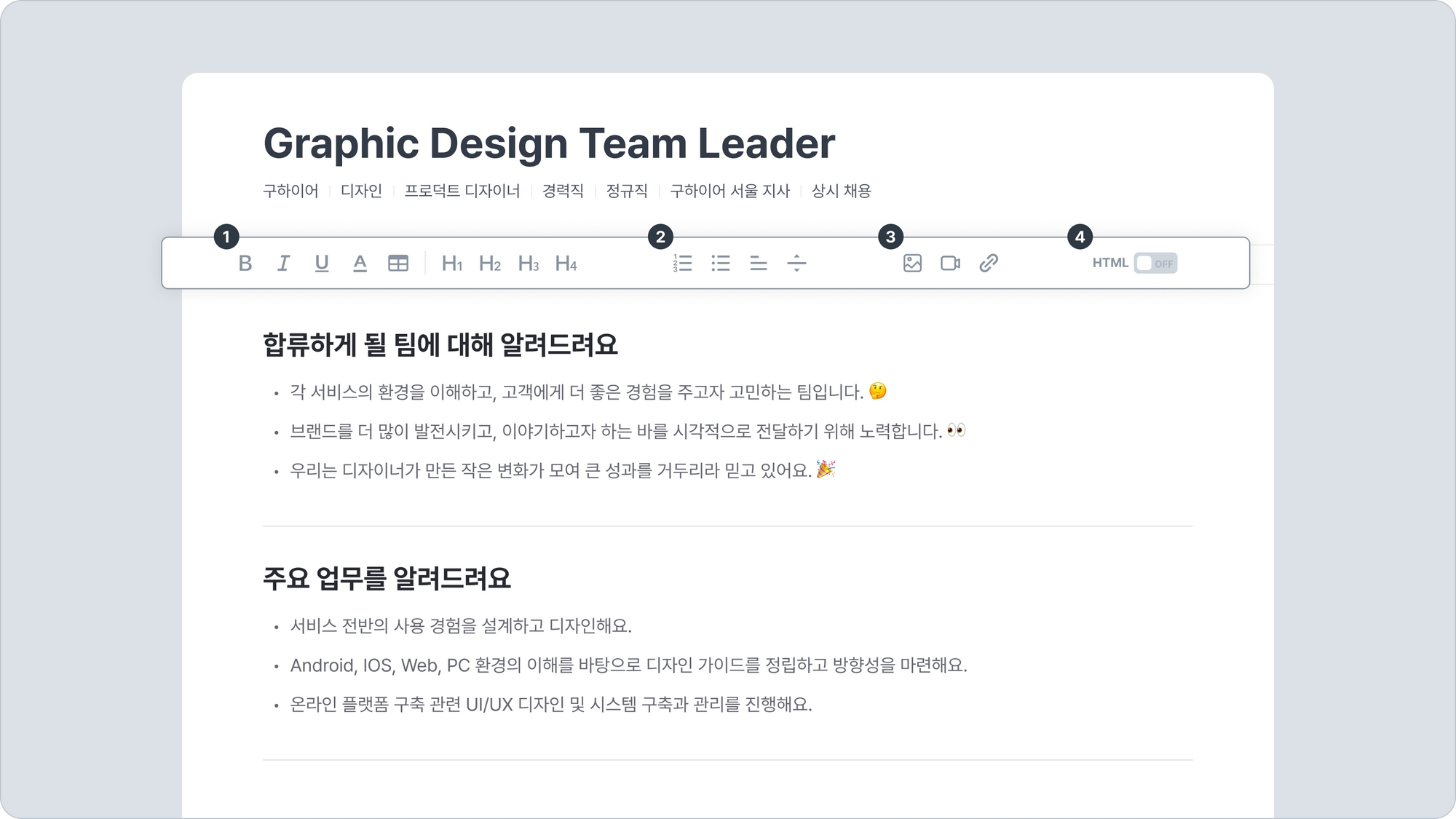Click the text alignment icon
Viewport: 1456px width, 819px height.
[759, 264]
